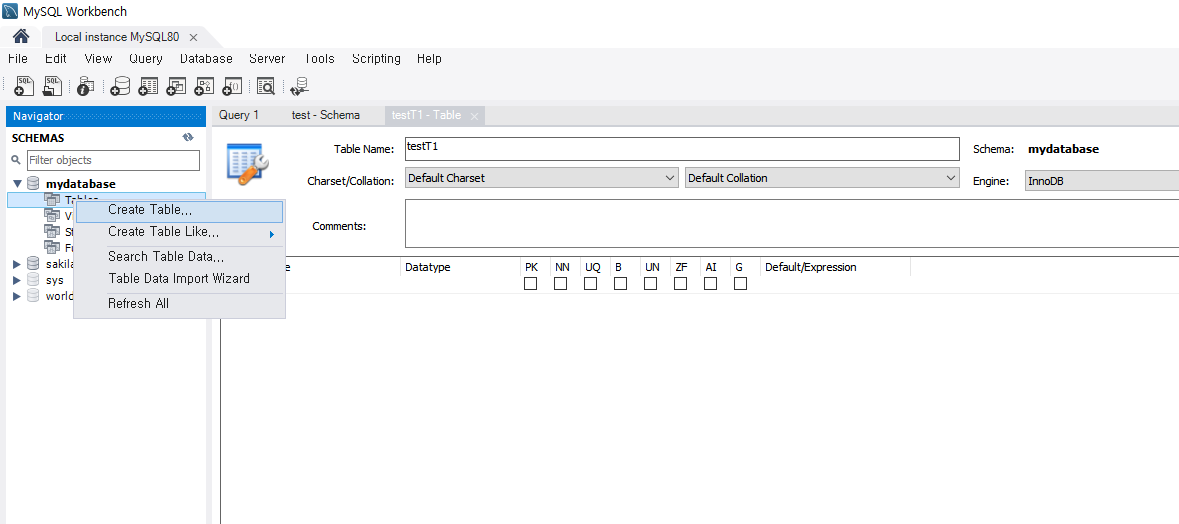Open the home screen tab icon

click(x=21, y=36)
